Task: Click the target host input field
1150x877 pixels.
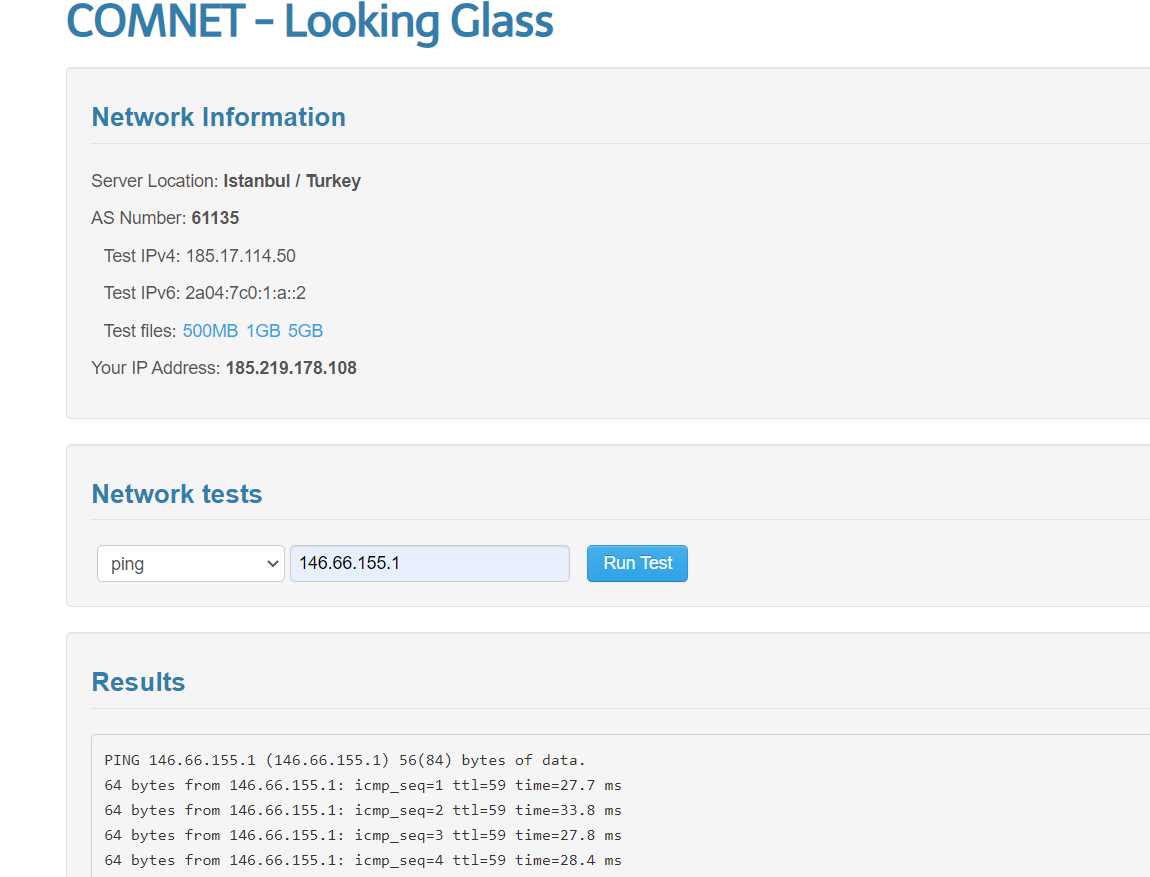Action: (429, 563)
